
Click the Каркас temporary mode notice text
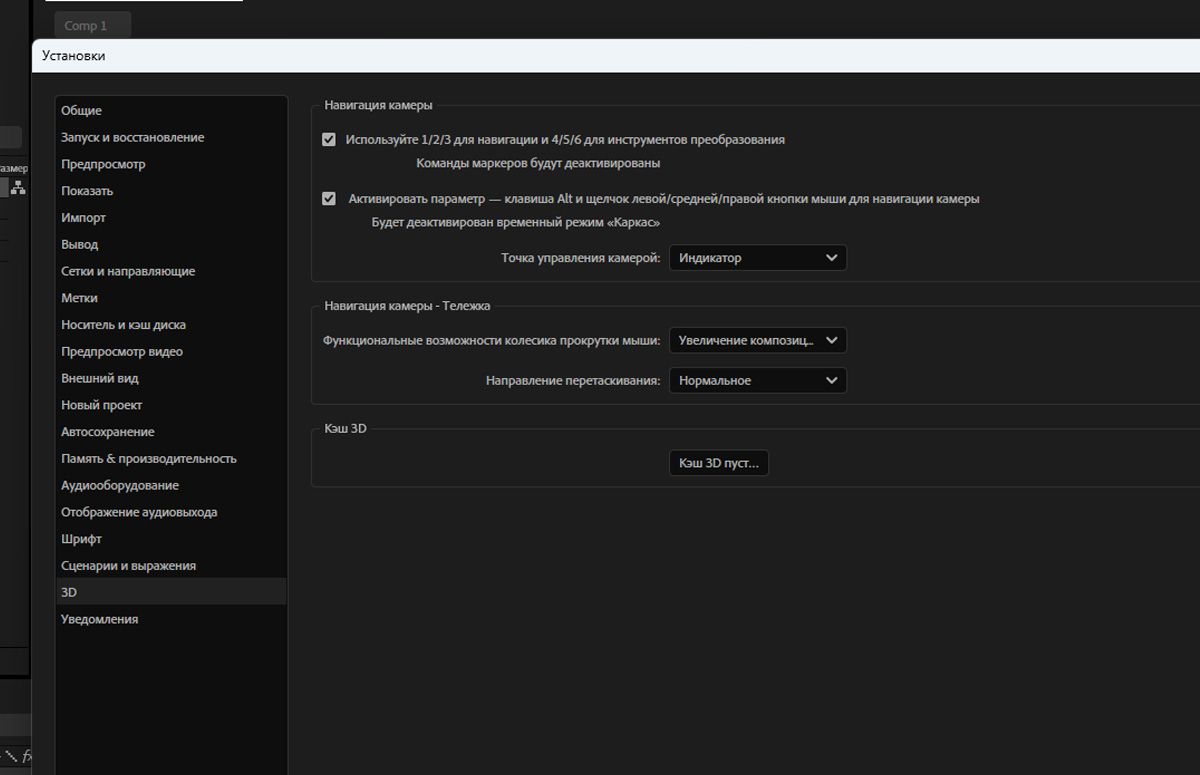[516, 222]
